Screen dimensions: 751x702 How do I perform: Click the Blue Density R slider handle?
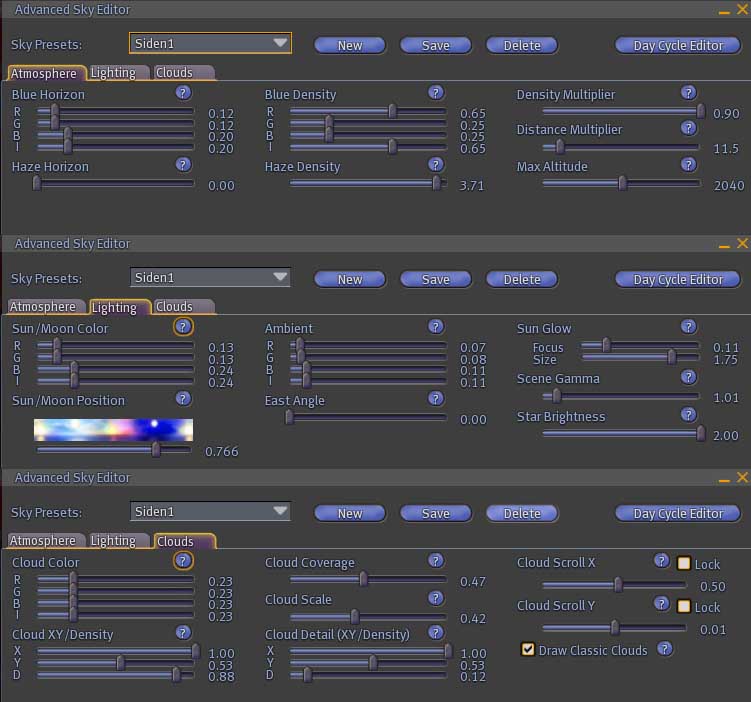click(392, 111)
